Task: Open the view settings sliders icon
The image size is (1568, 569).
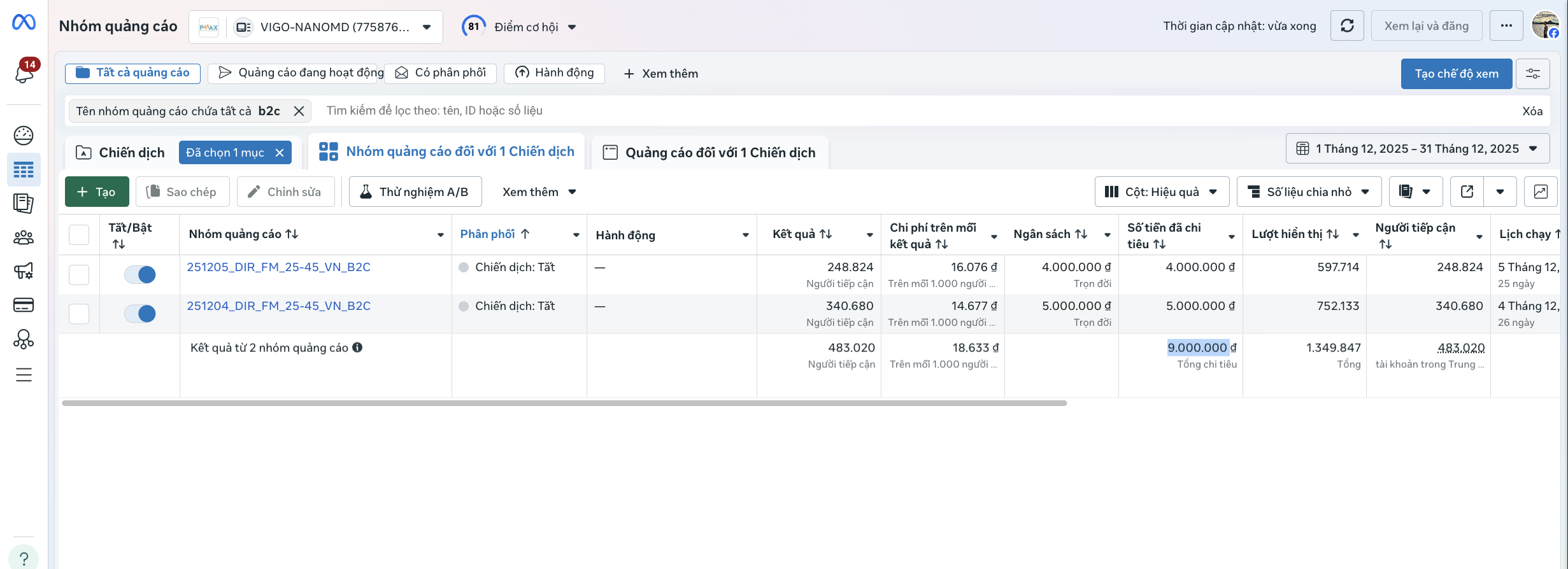Action: (1532, 74)
